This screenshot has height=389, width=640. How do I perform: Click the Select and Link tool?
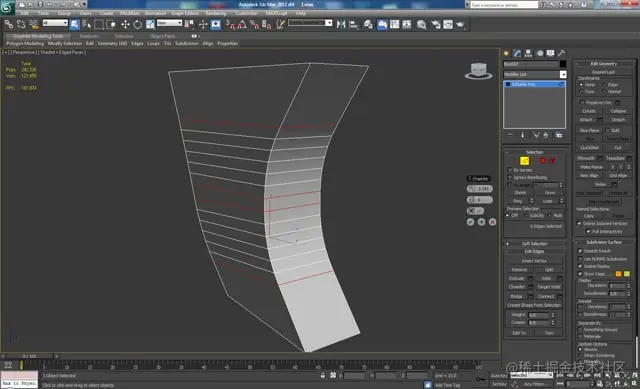tap(9, 24)
